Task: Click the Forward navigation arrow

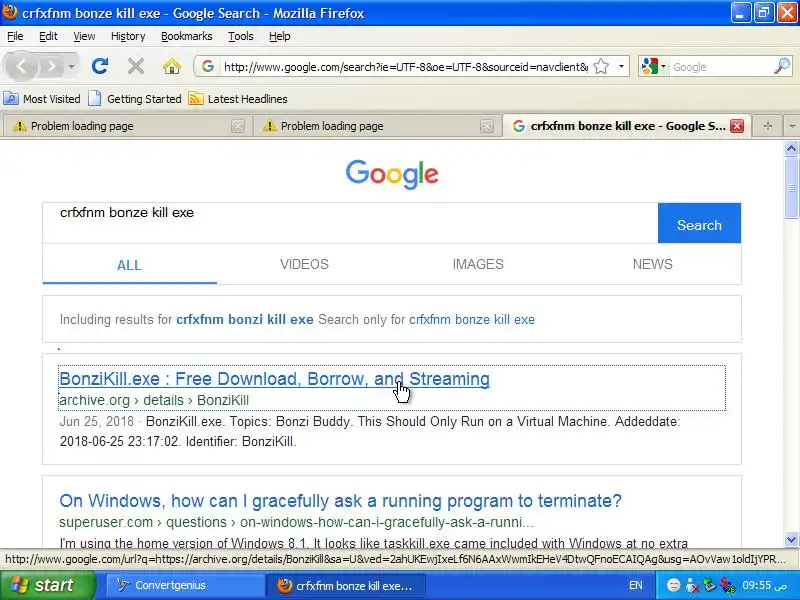Action: click(51, 66)
